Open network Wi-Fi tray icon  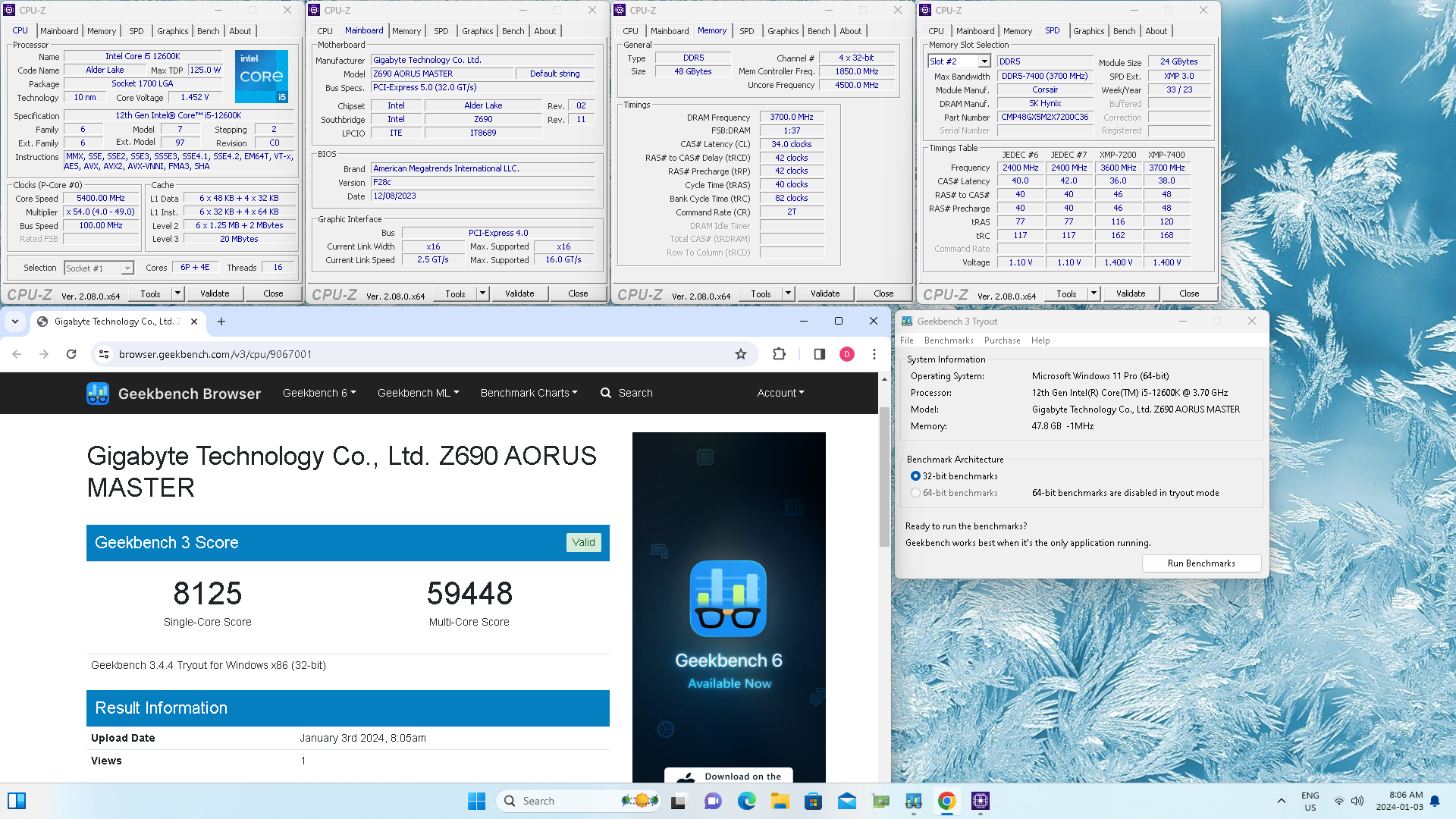click(x=1339, y=801)
